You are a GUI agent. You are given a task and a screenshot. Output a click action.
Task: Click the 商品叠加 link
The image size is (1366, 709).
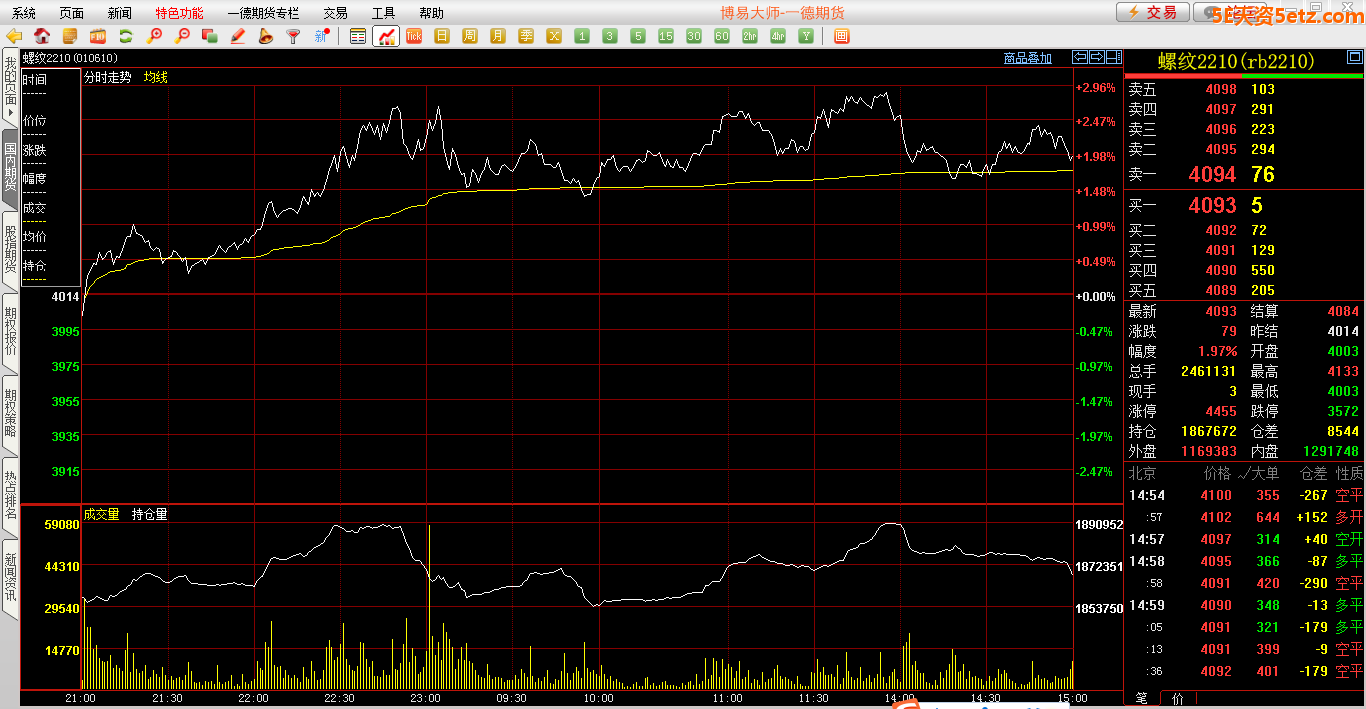click(x=1027, y=58)
